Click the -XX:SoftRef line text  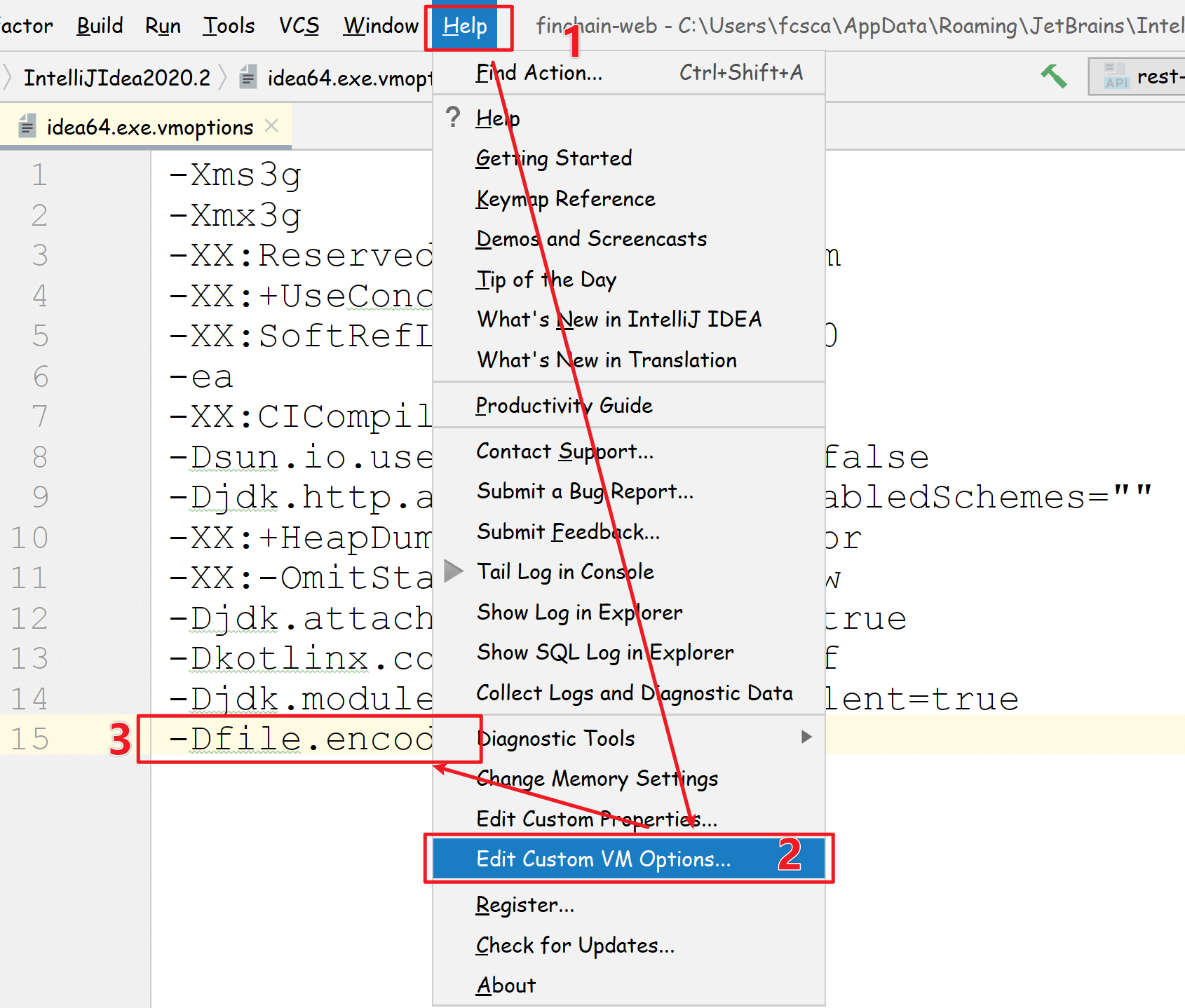coord(300,336)
